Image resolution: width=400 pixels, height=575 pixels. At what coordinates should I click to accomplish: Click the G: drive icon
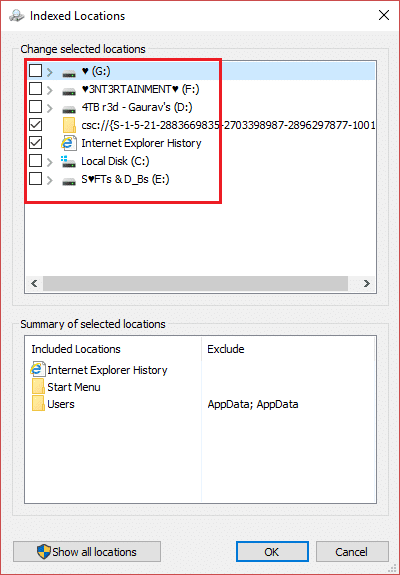point(69,73)
